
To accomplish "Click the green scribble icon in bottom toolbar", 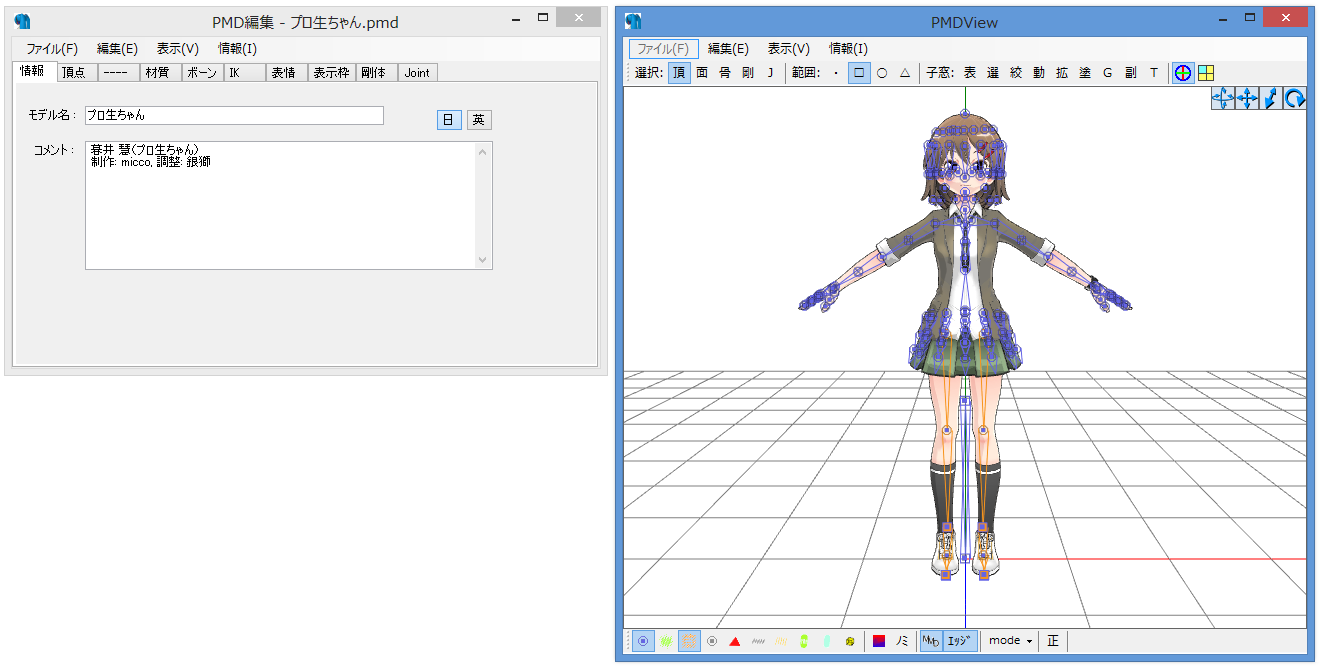I will click(x=666, y=641).
